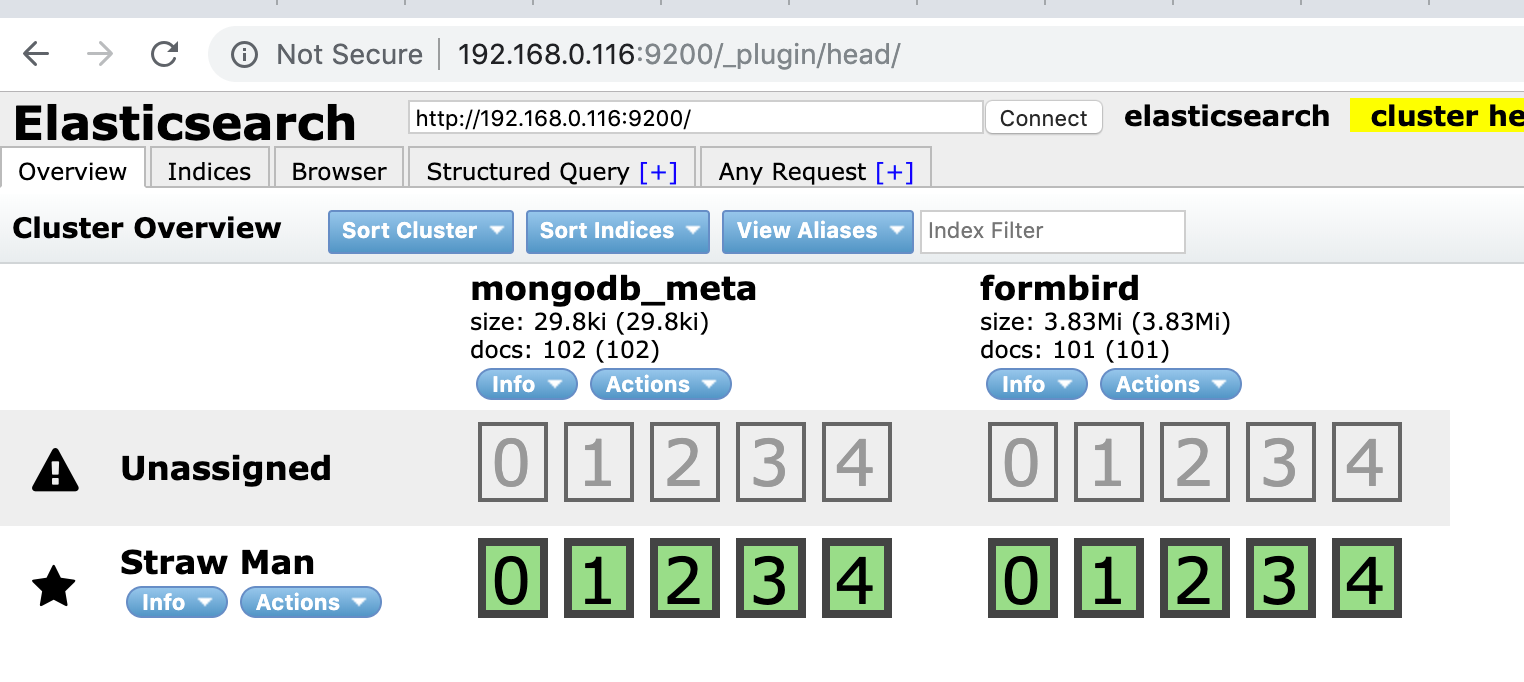Focus the browser address bar URL
This screenshot has width=1524, height=682.
tap(679, 54)
